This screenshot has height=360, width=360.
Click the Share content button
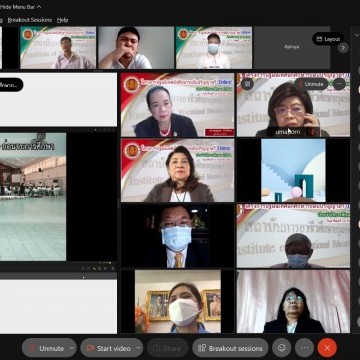pos(168,348)
